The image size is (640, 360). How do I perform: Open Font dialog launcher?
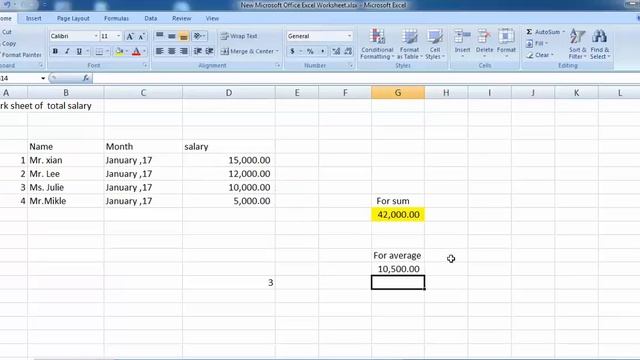(145, 65)
